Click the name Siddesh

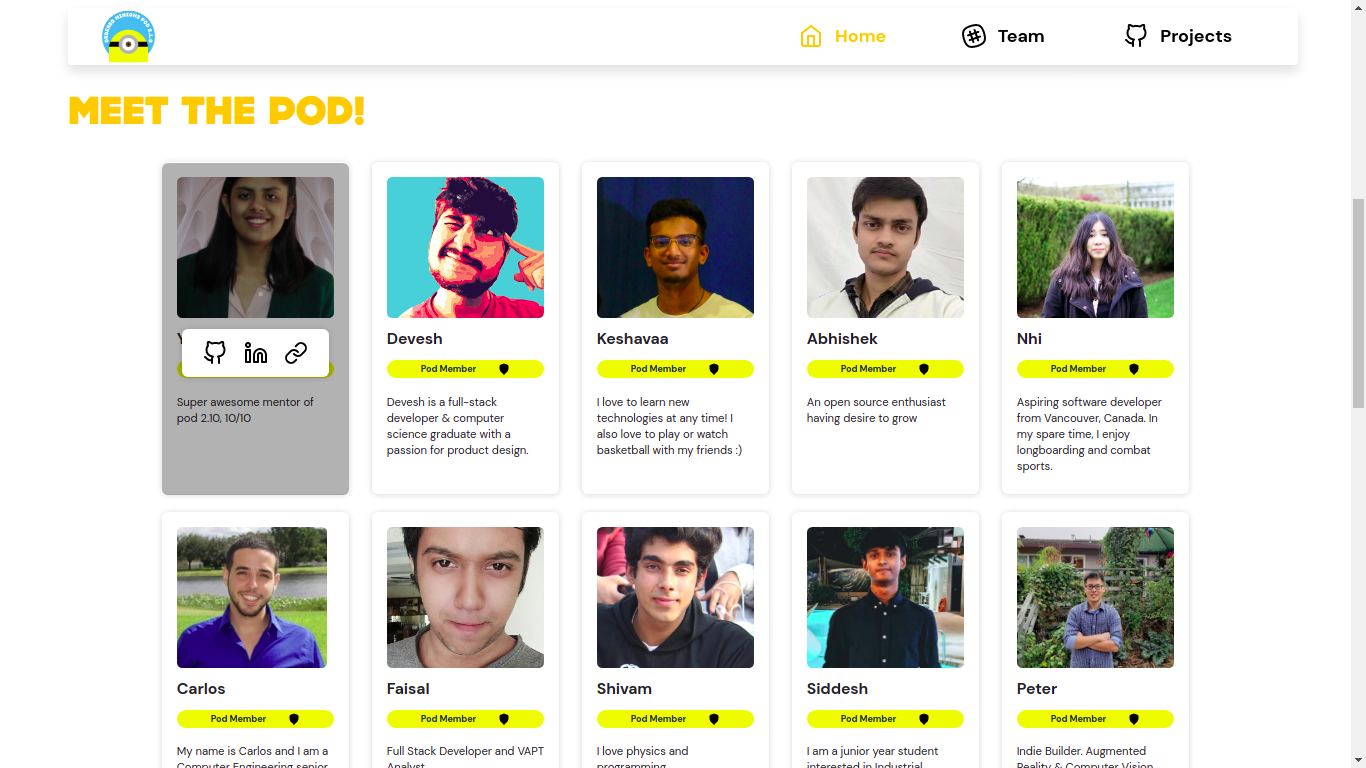pos(837,689)
